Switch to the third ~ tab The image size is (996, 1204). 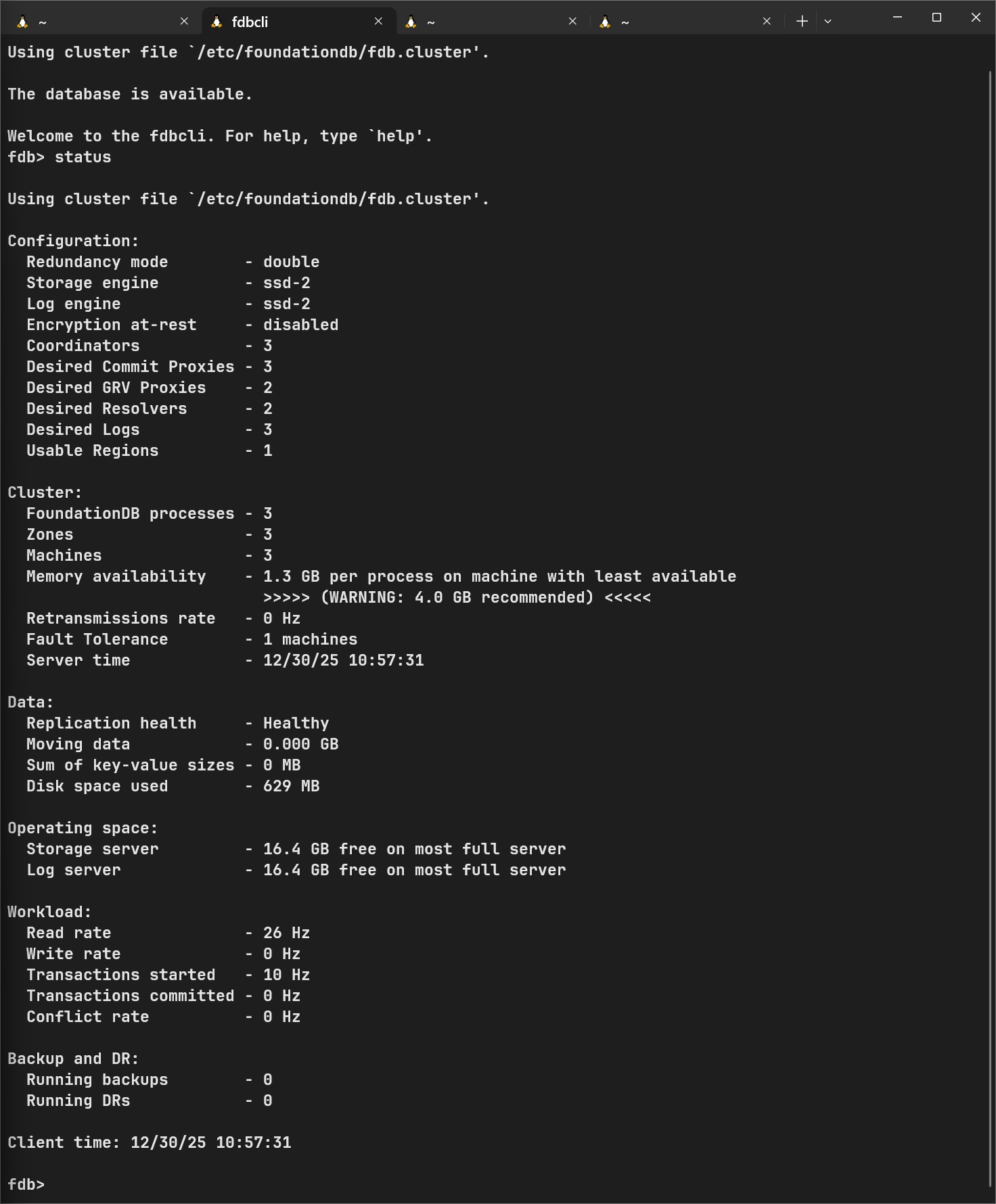[x=487, y=22]
